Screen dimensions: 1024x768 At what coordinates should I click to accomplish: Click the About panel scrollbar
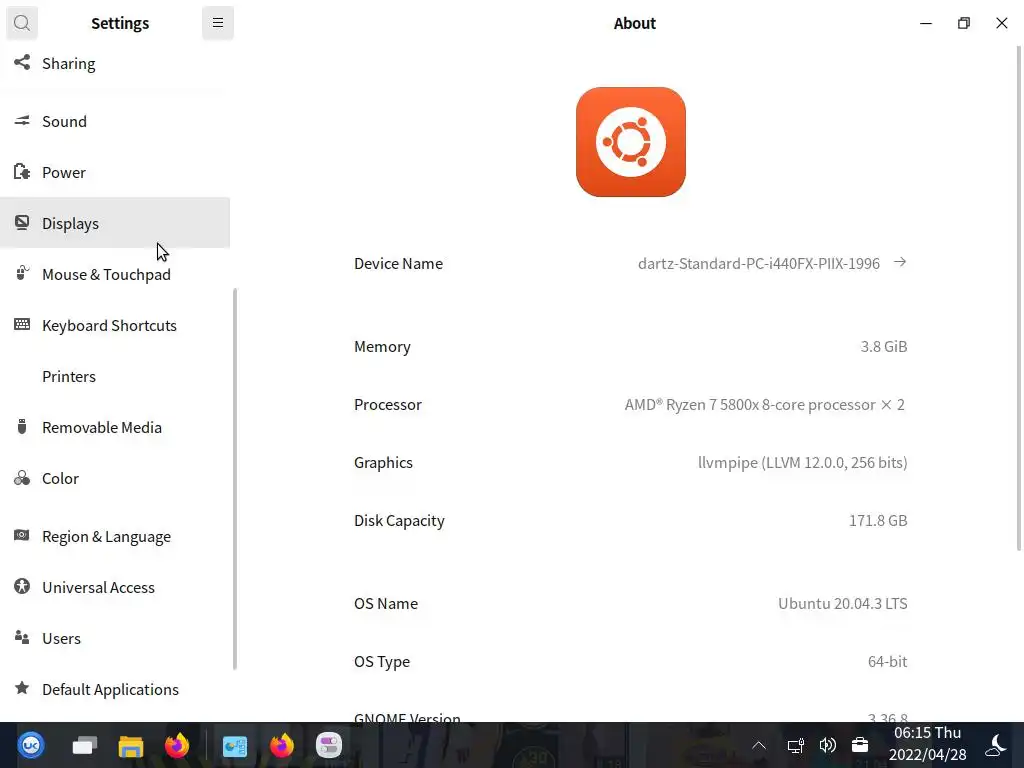[1019, 298]
